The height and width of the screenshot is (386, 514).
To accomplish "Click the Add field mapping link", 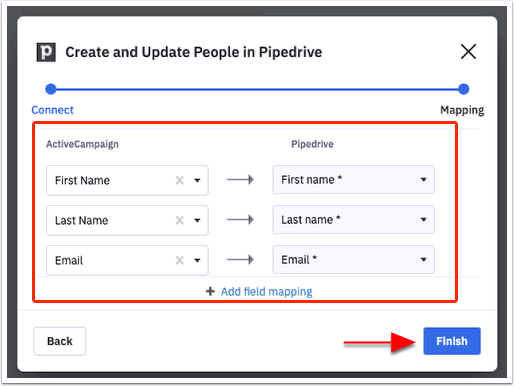I will [x=267, y=292].
